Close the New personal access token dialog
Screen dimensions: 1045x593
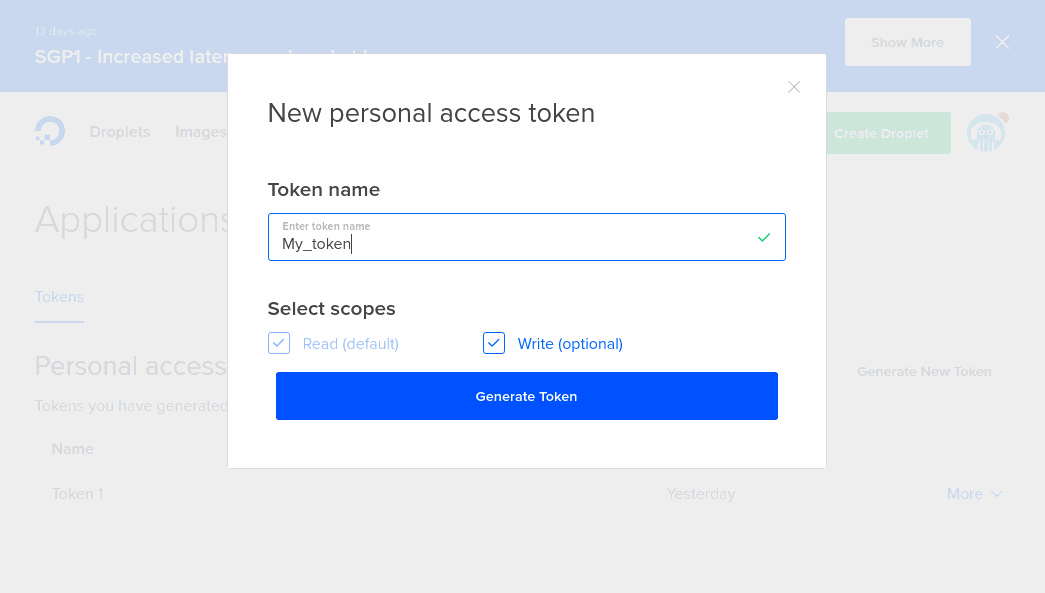tap(794, 87)
